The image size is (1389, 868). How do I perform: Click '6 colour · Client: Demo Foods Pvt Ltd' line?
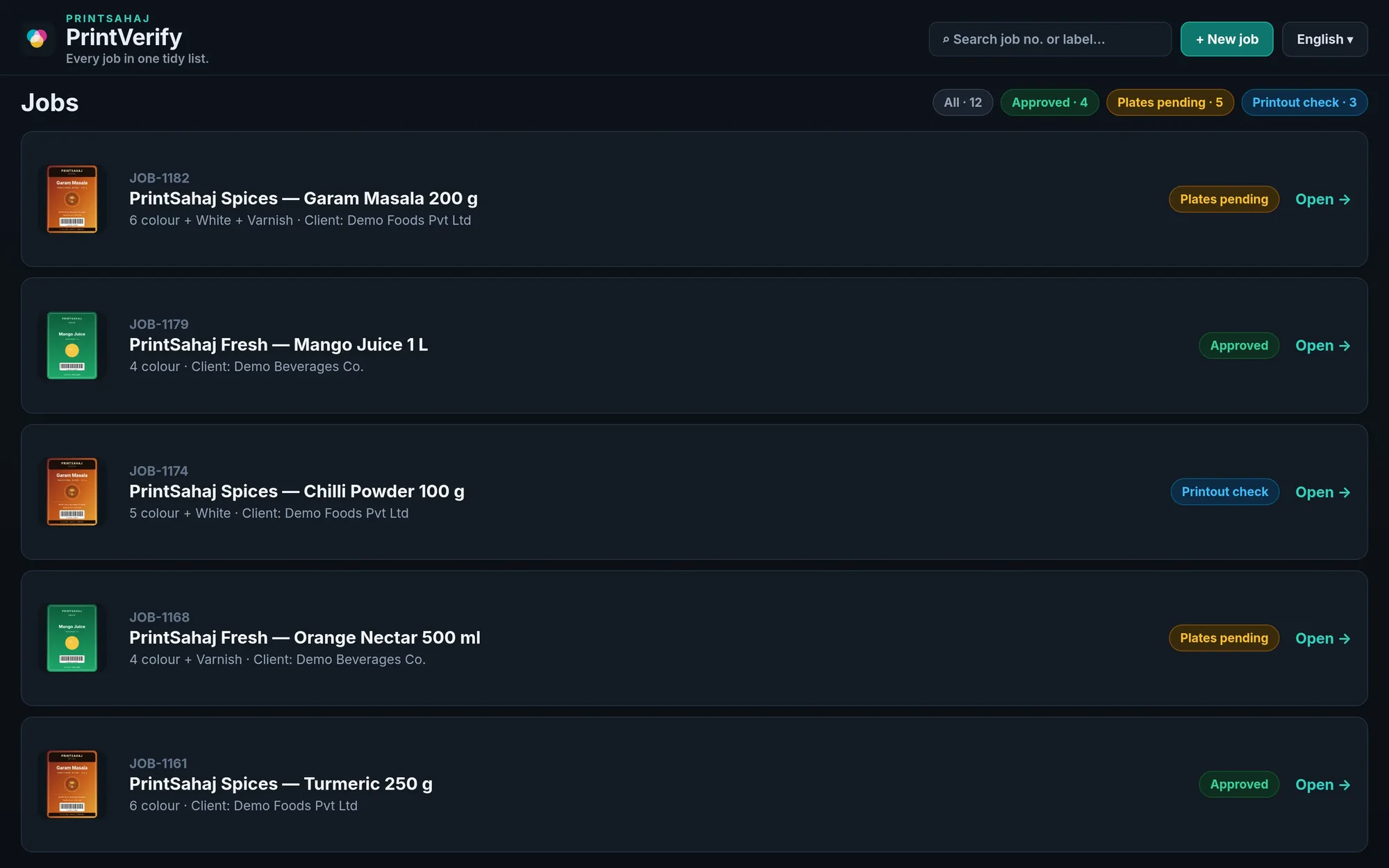click(x=243, y=806)
